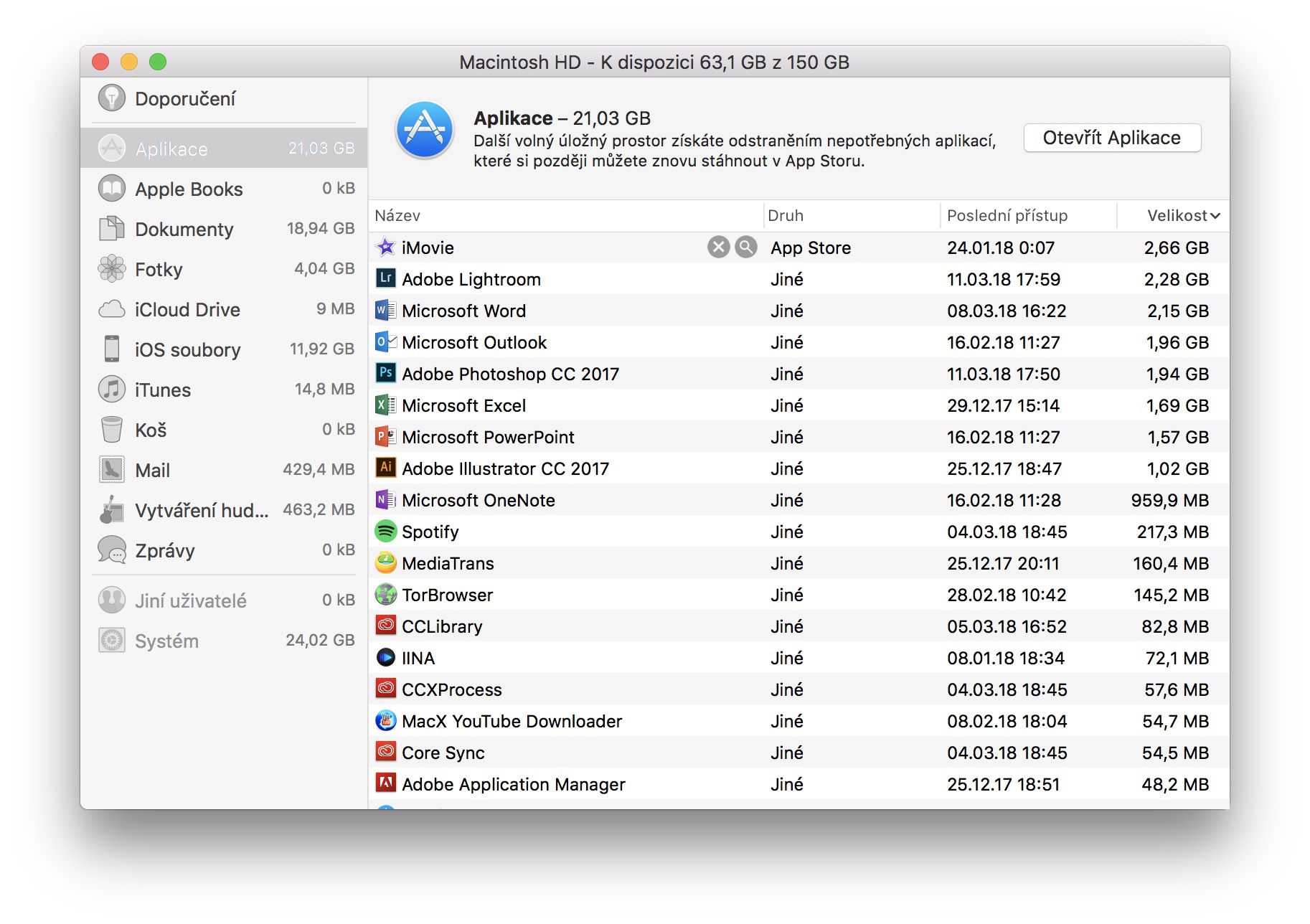Select iOS soubory in sidebar
Viewport: 1310px width, 924px height.
[x=187, y=350]
